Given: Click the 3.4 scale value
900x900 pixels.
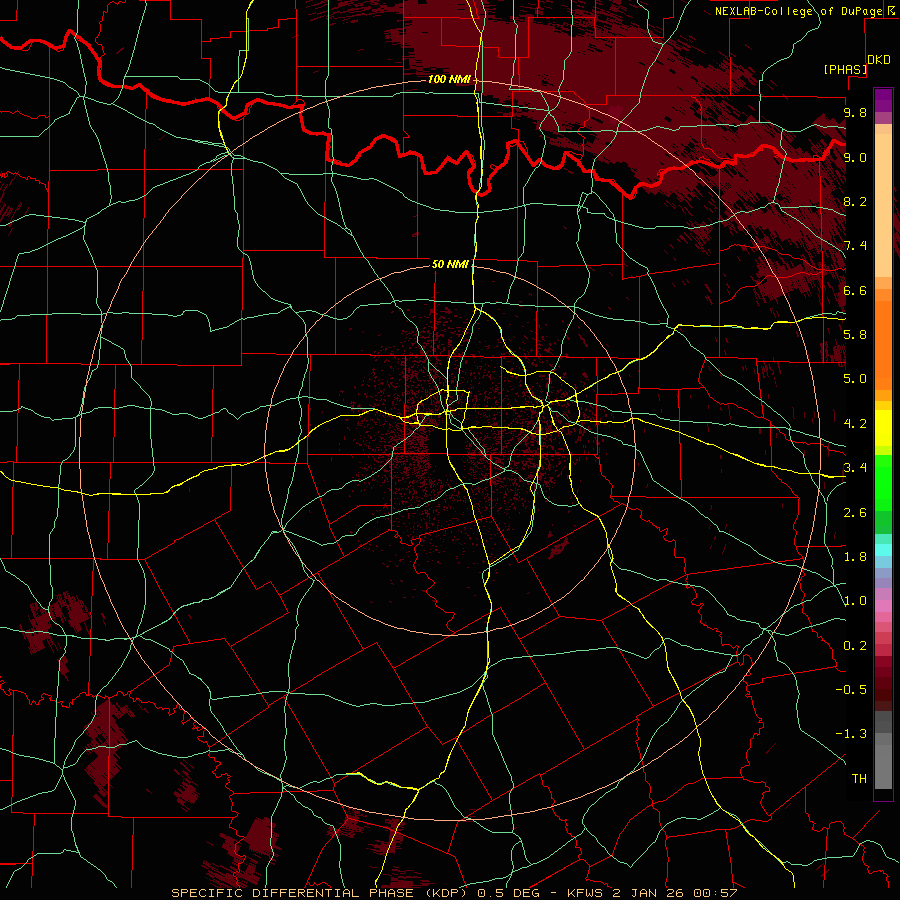Looking at the screenshot, I should [855, 468].
